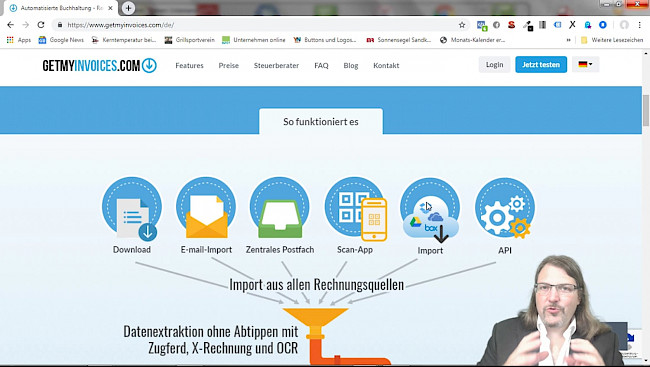This screenshot has height=367, width=650.
Task: Click the Login button
Action: click(495, 65)
